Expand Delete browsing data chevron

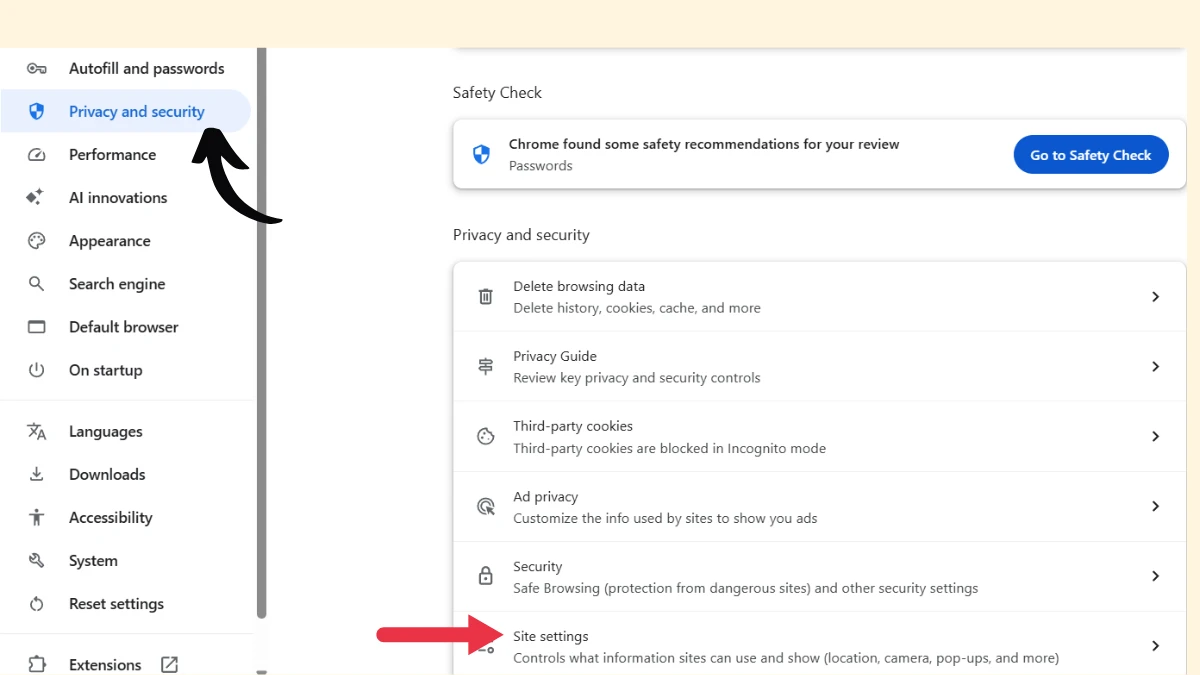(x=1155, y=296)
